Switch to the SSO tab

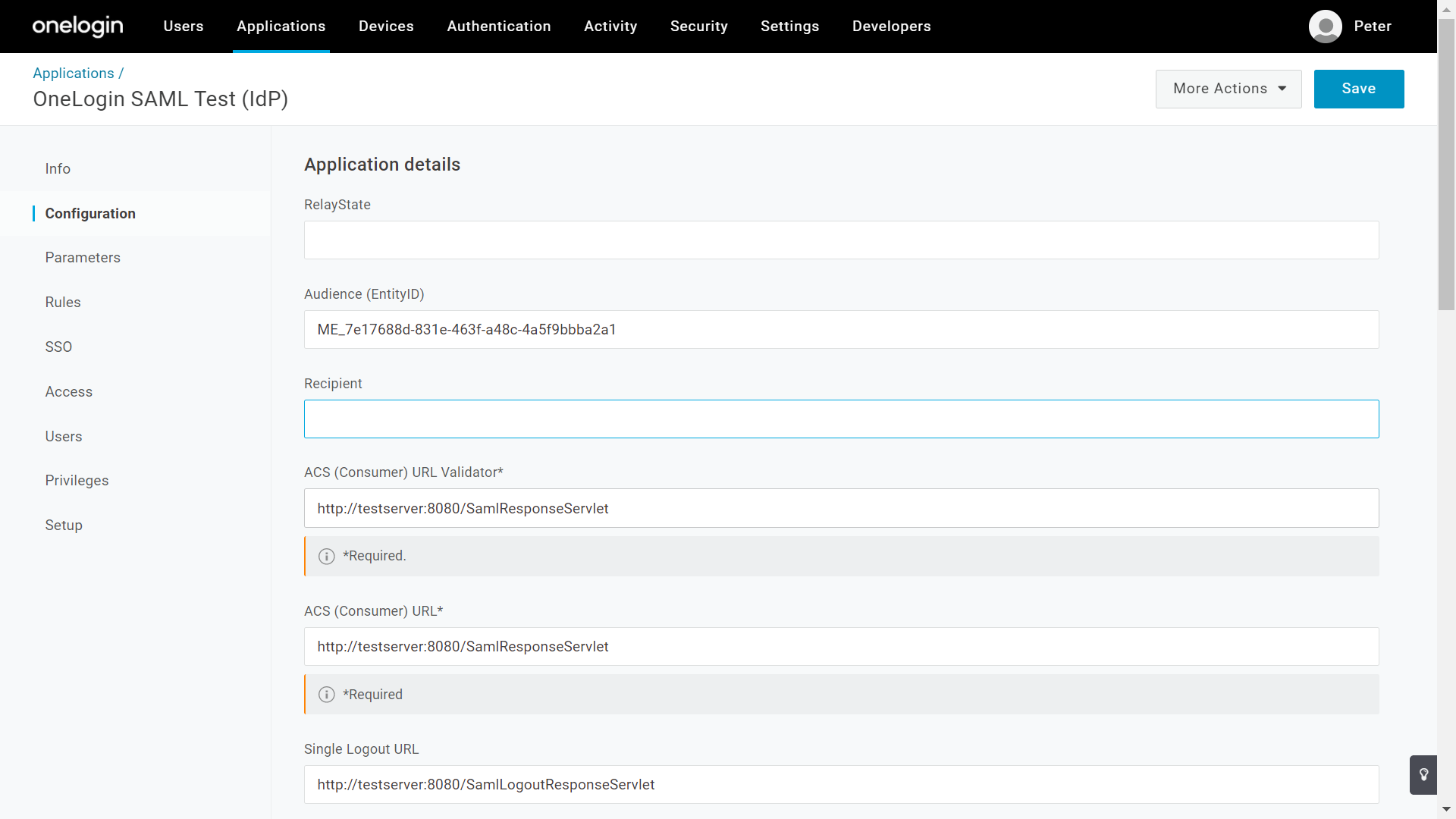[x=58, y=347]
